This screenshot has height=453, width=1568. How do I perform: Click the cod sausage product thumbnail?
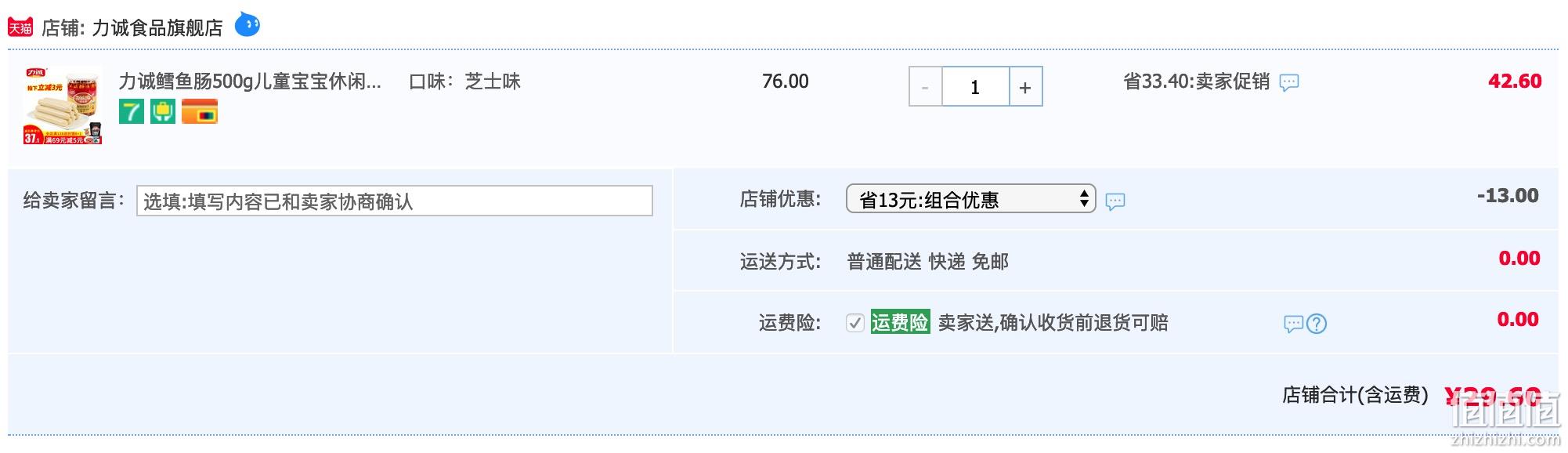point(63,105)
